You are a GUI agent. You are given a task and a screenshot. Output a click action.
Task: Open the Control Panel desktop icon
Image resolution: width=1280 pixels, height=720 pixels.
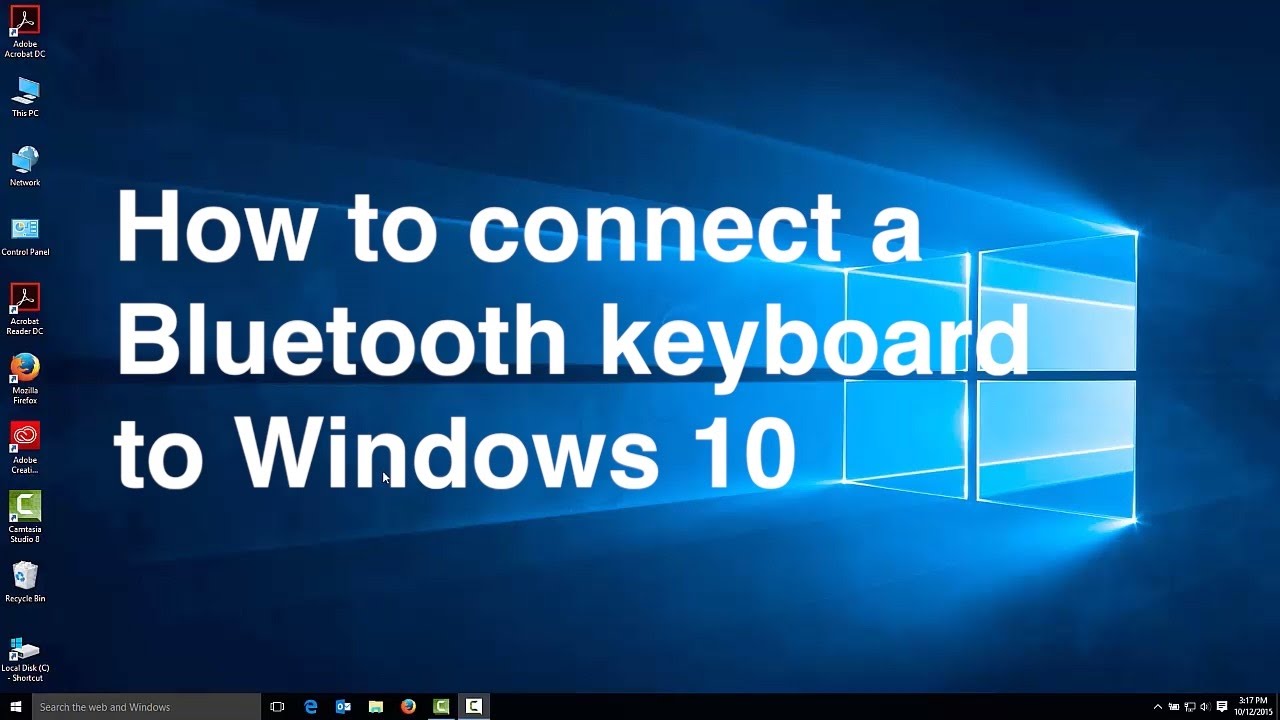point(25,237)
